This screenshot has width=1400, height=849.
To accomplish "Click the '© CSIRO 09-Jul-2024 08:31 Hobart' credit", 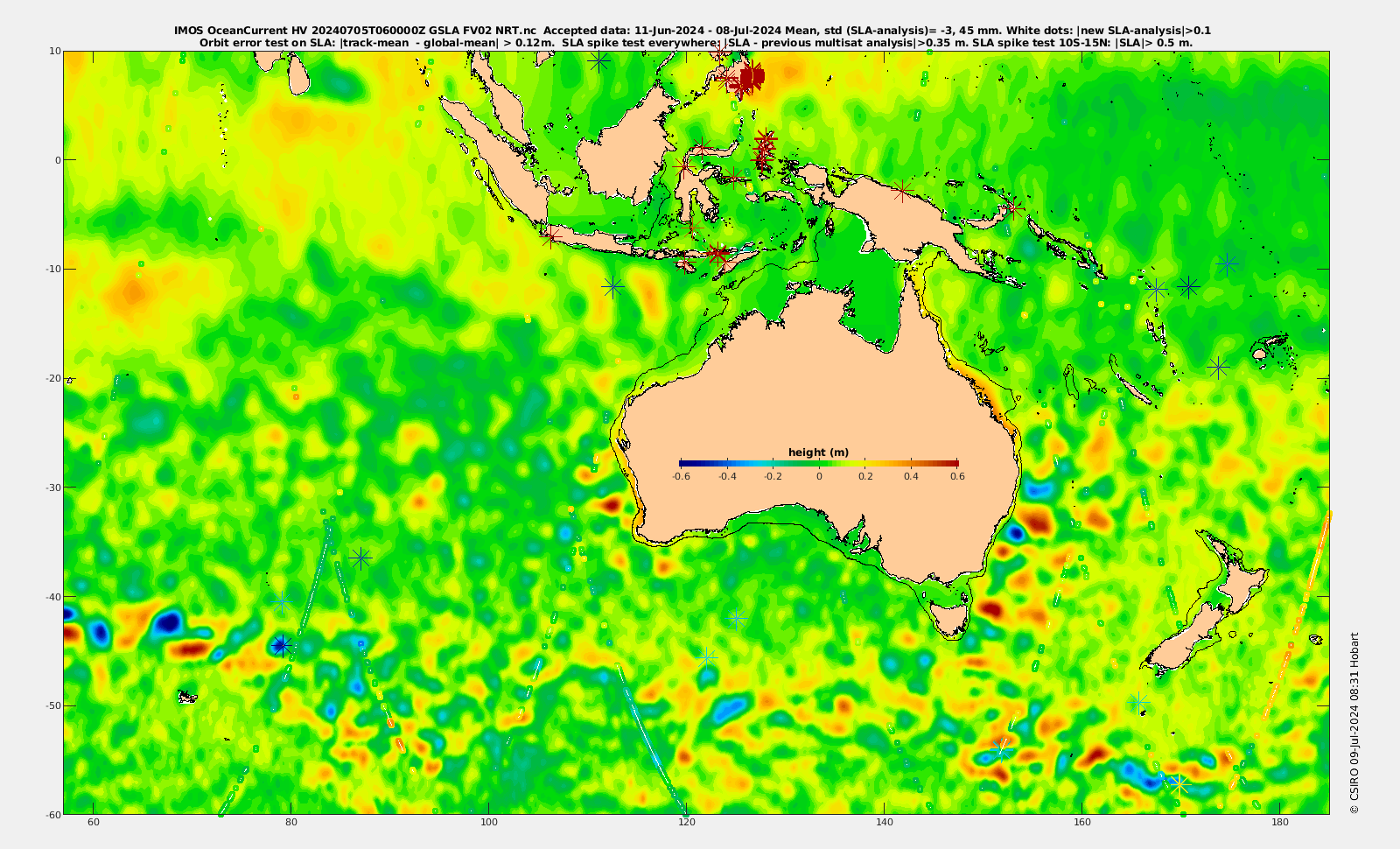I will (x=1354, y=723).
